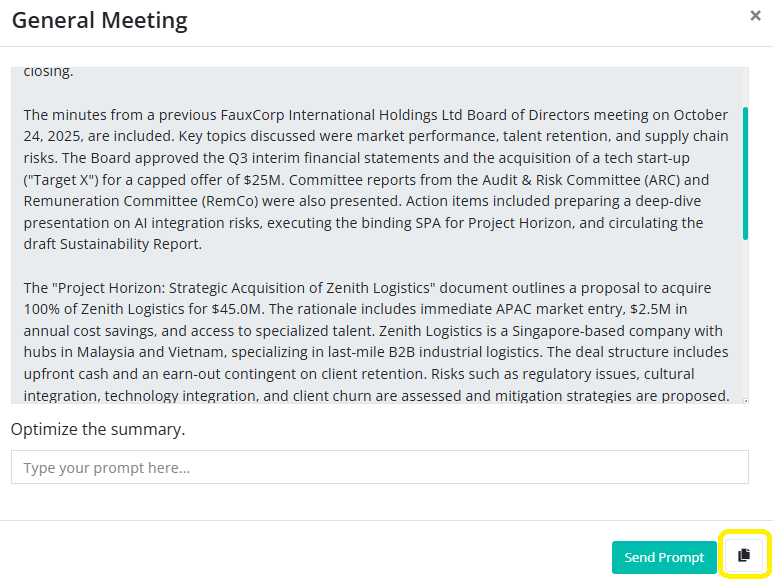Close the General Meeting dialog
This screenshot has height=584, width=773.
755,16
